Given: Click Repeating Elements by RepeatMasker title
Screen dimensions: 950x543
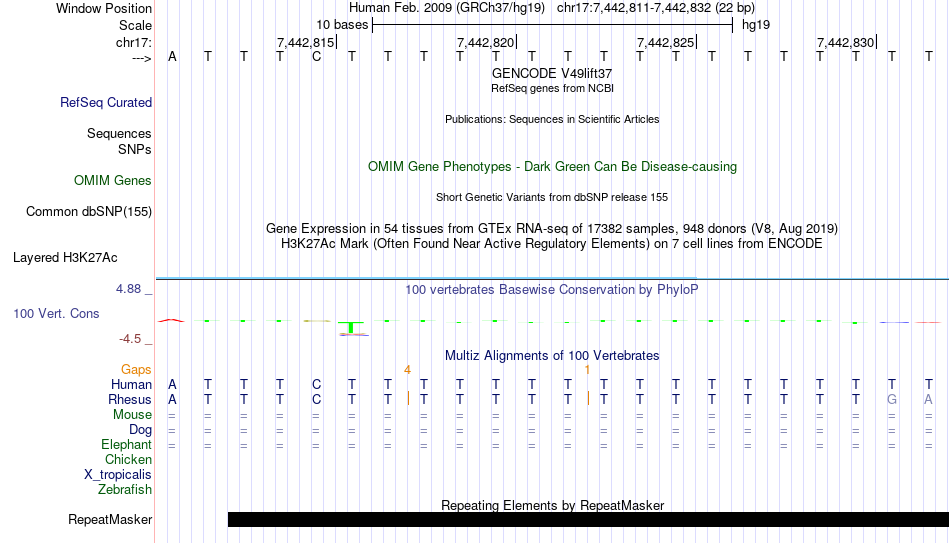Looking at the screenshot, I should 553,505.
